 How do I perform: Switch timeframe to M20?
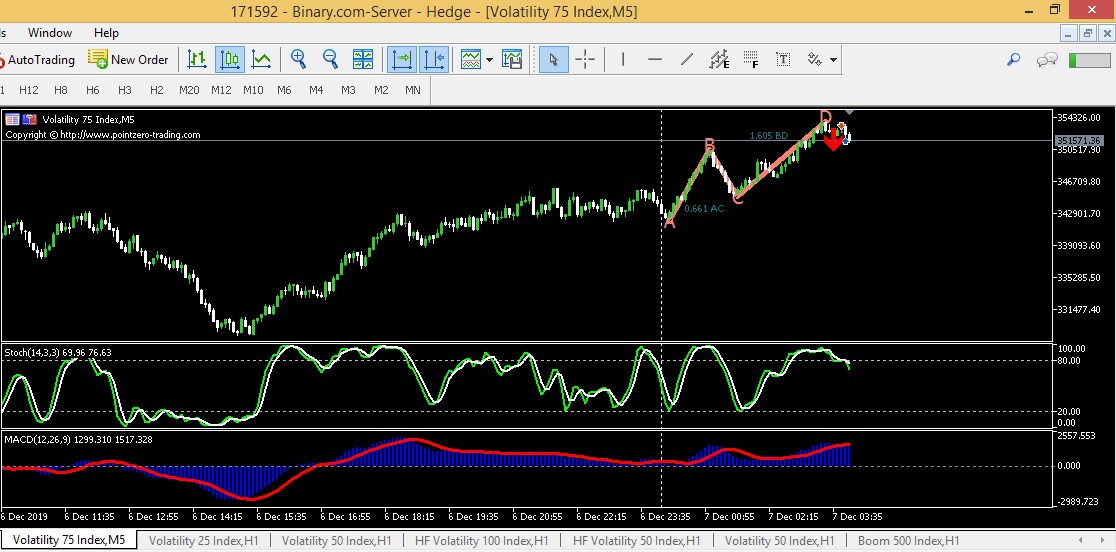point(189,90)
